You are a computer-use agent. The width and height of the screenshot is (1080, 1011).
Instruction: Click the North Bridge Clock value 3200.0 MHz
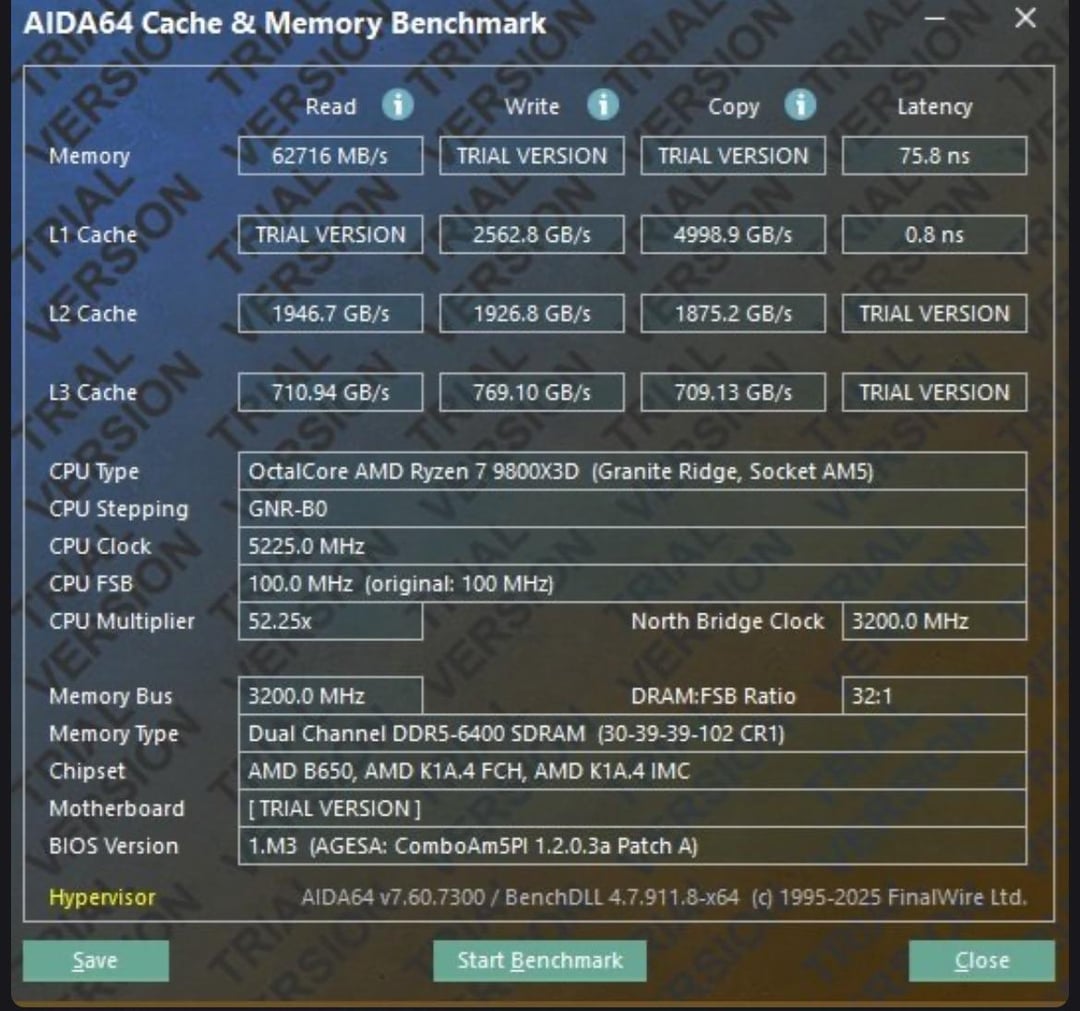pyautogui.click(x=934, y=621)
